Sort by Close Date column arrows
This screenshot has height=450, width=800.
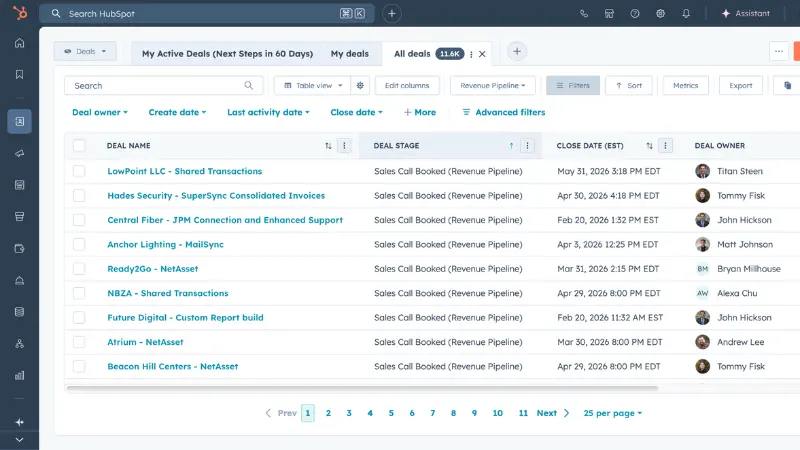pos(649,146)
